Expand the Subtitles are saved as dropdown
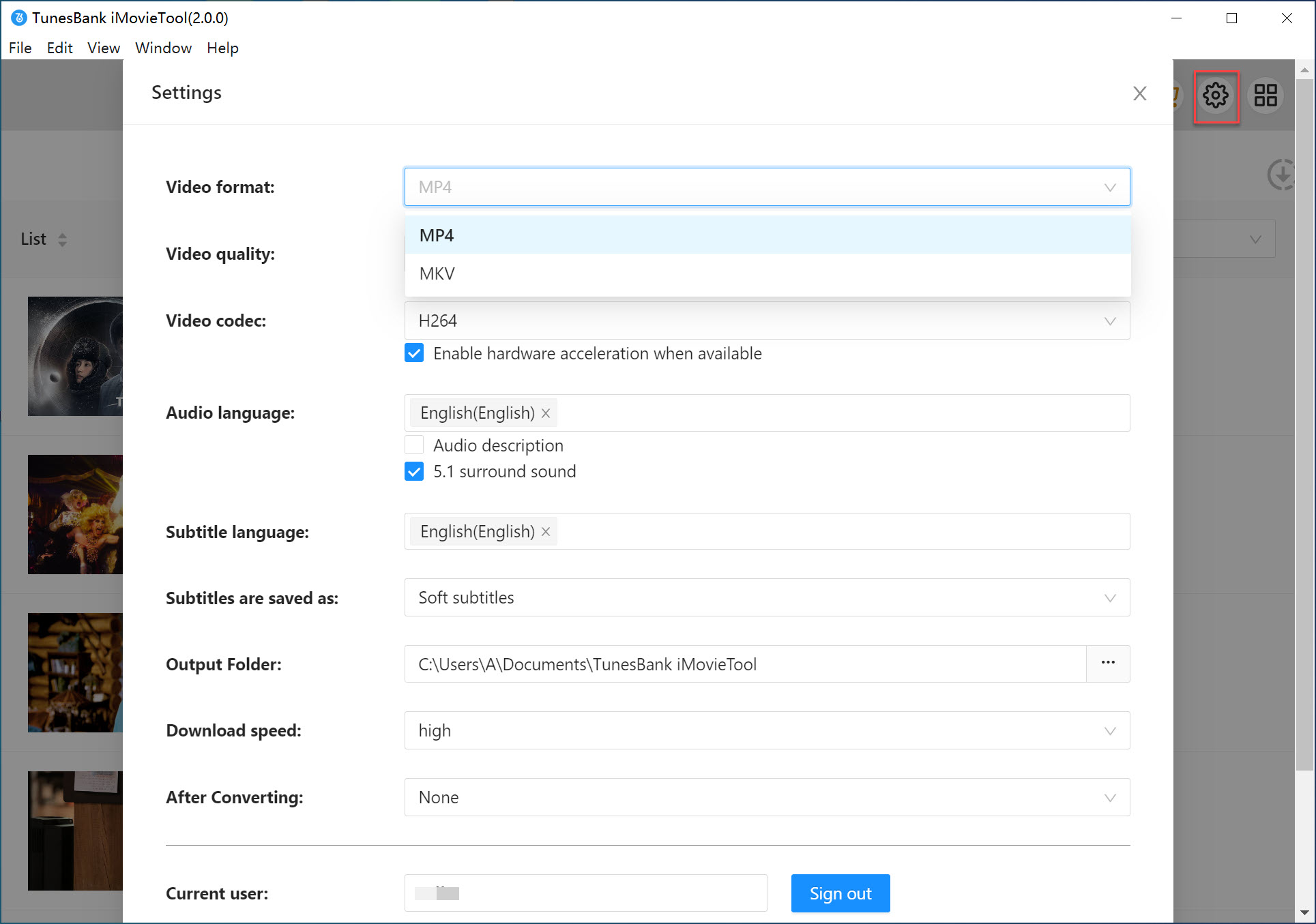Viewport: 1316px width, 924px height. coord(1108,598)
